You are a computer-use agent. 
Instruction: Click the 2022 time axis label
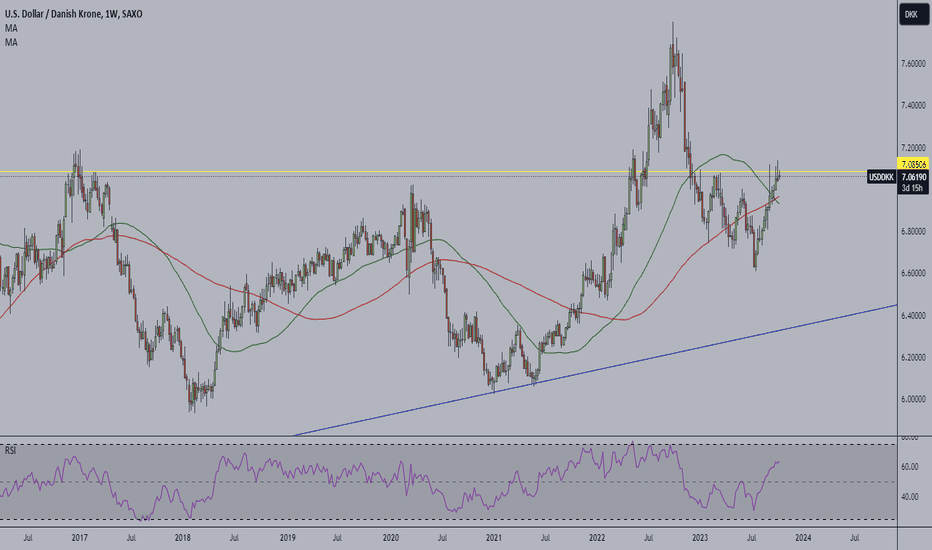coord(597,538)
